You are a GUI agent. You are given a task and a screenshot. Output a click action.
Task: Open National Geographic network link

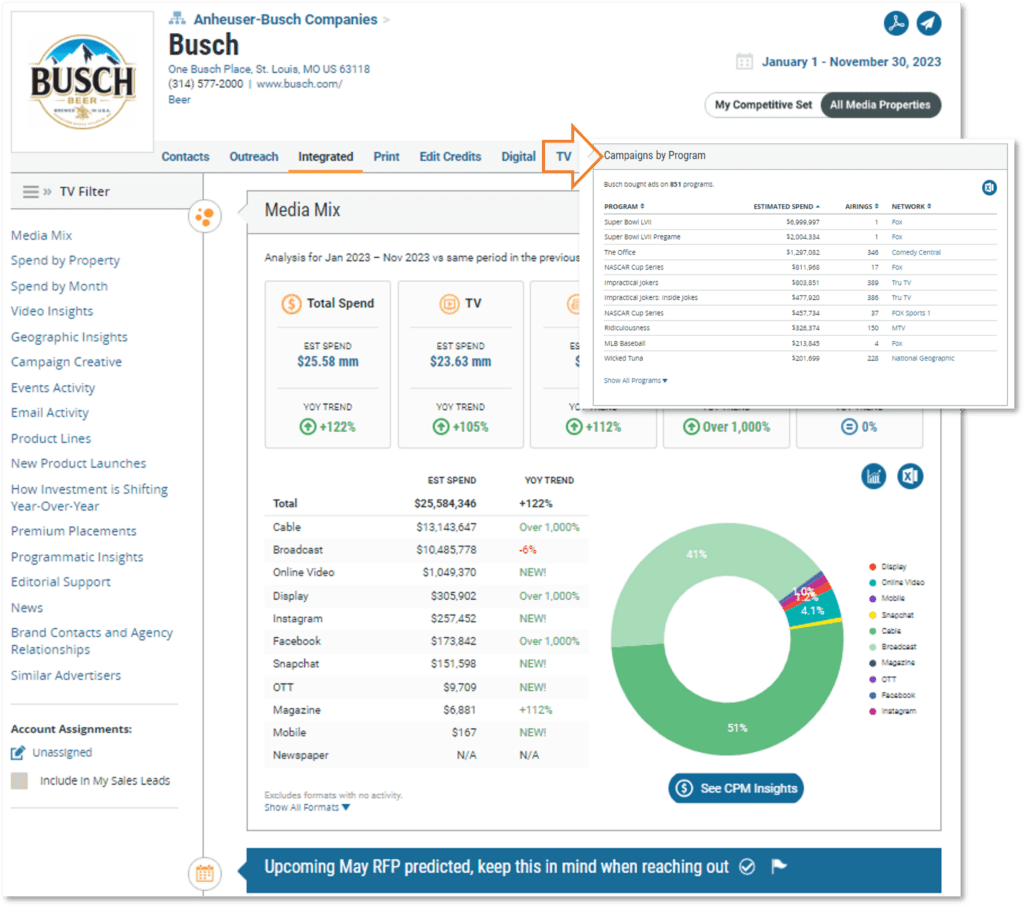[x=923, y=359]
